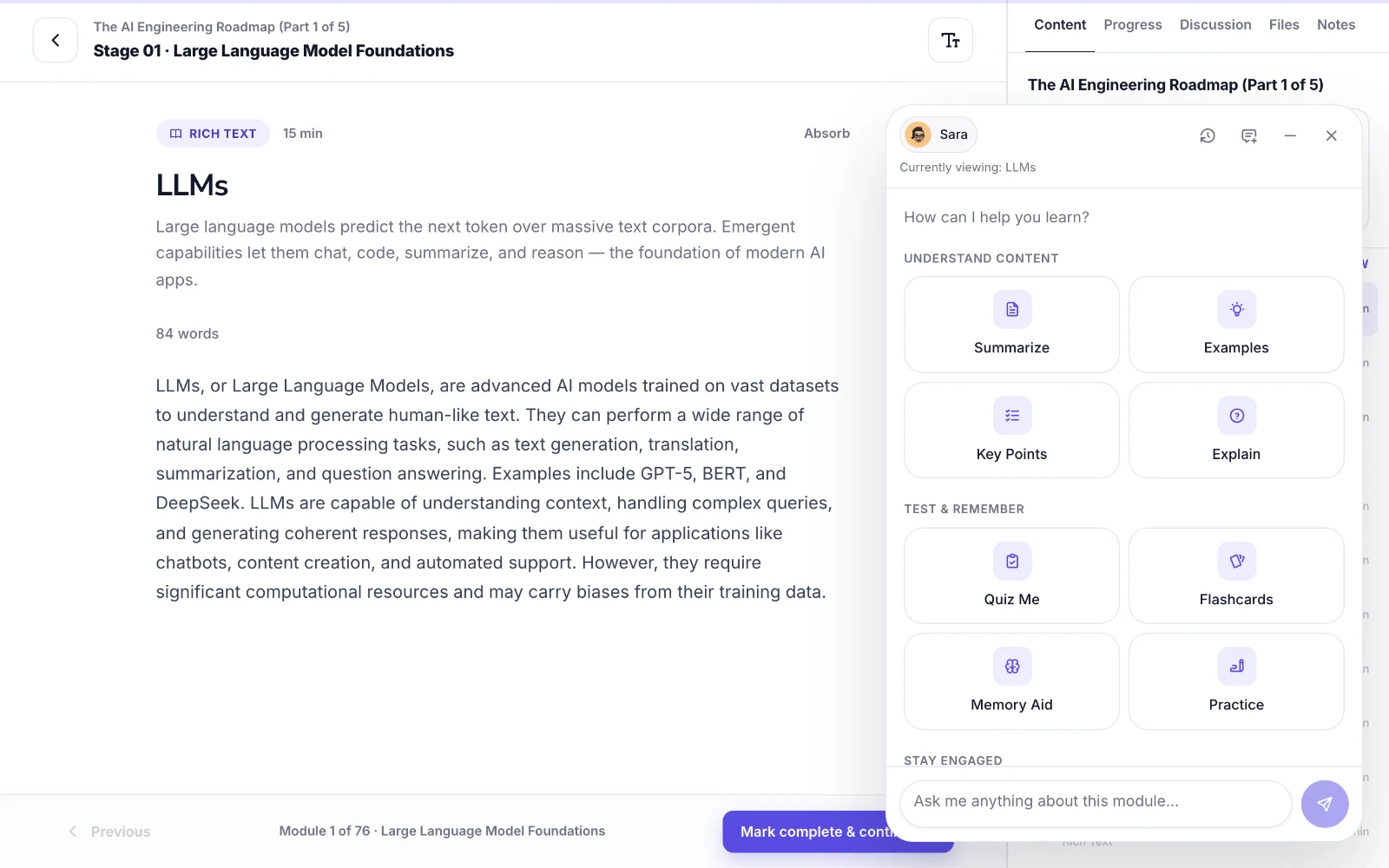This screenshot has height=868, width=1389.
Task: Minimize the Sara assistant panel
Action: (1290, 135)
